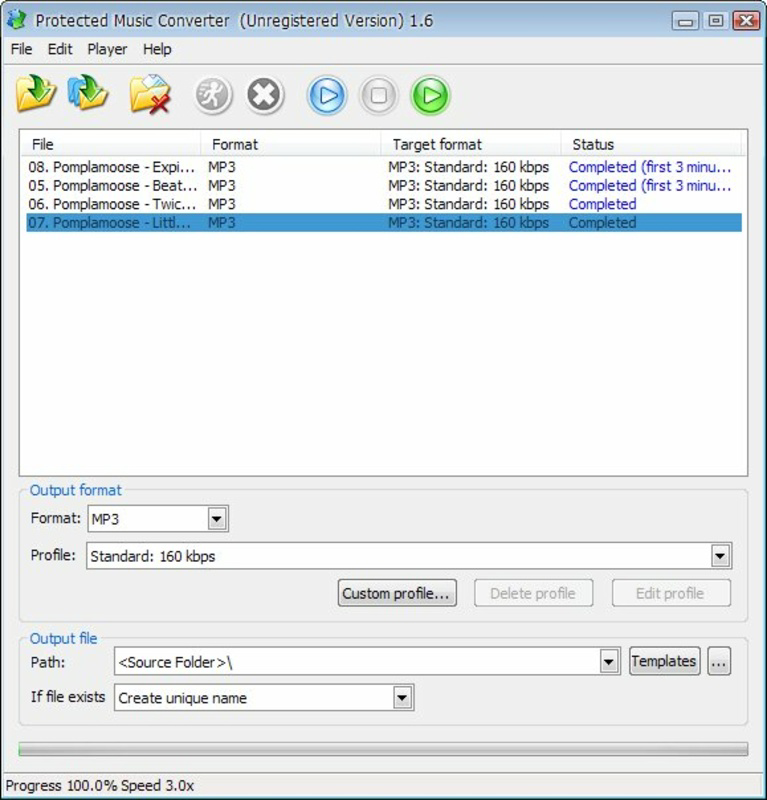Viewport: 767px width, 800px height.
Task: Play with the blue play icon
Action: coord(327,95)
